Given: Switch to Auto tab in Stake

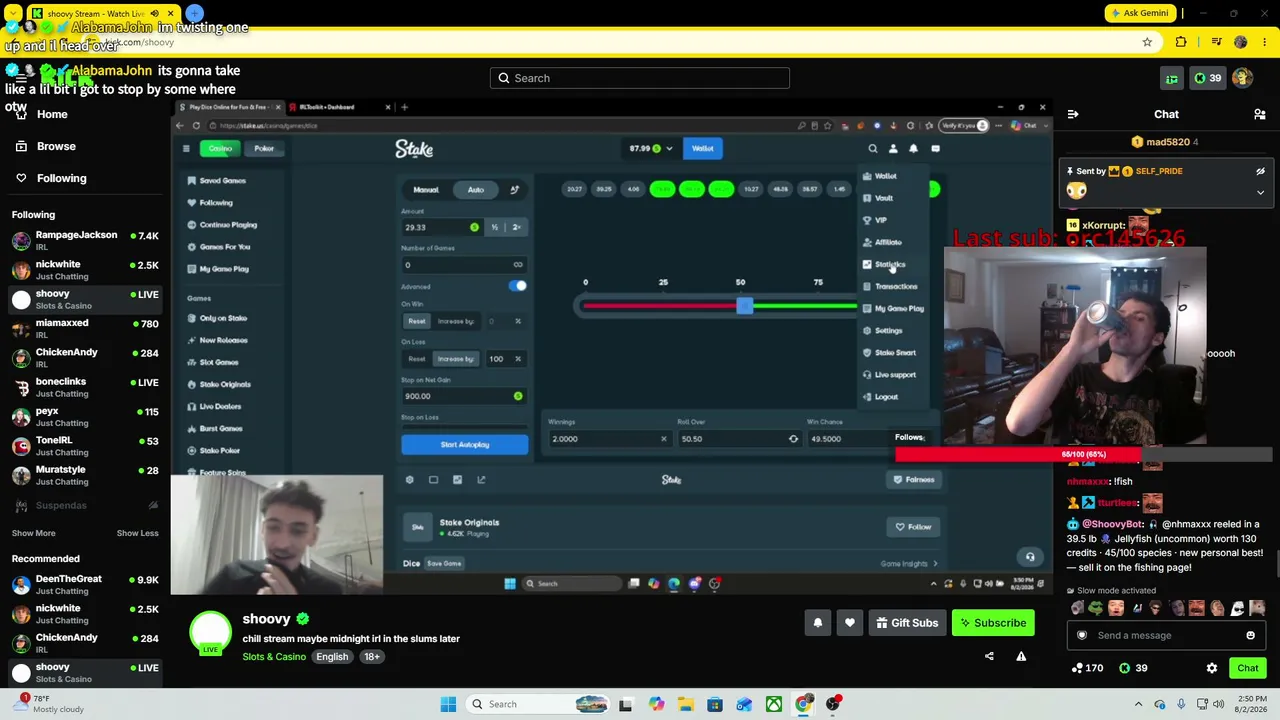Looking at the screenshot, I should click(475, 189).
